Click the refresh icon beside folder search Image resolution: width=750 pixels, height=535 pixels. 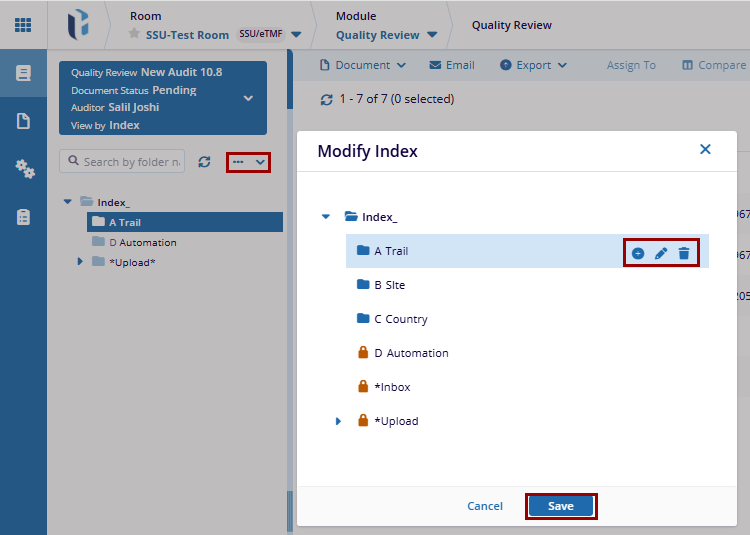(x=204, y=162)
